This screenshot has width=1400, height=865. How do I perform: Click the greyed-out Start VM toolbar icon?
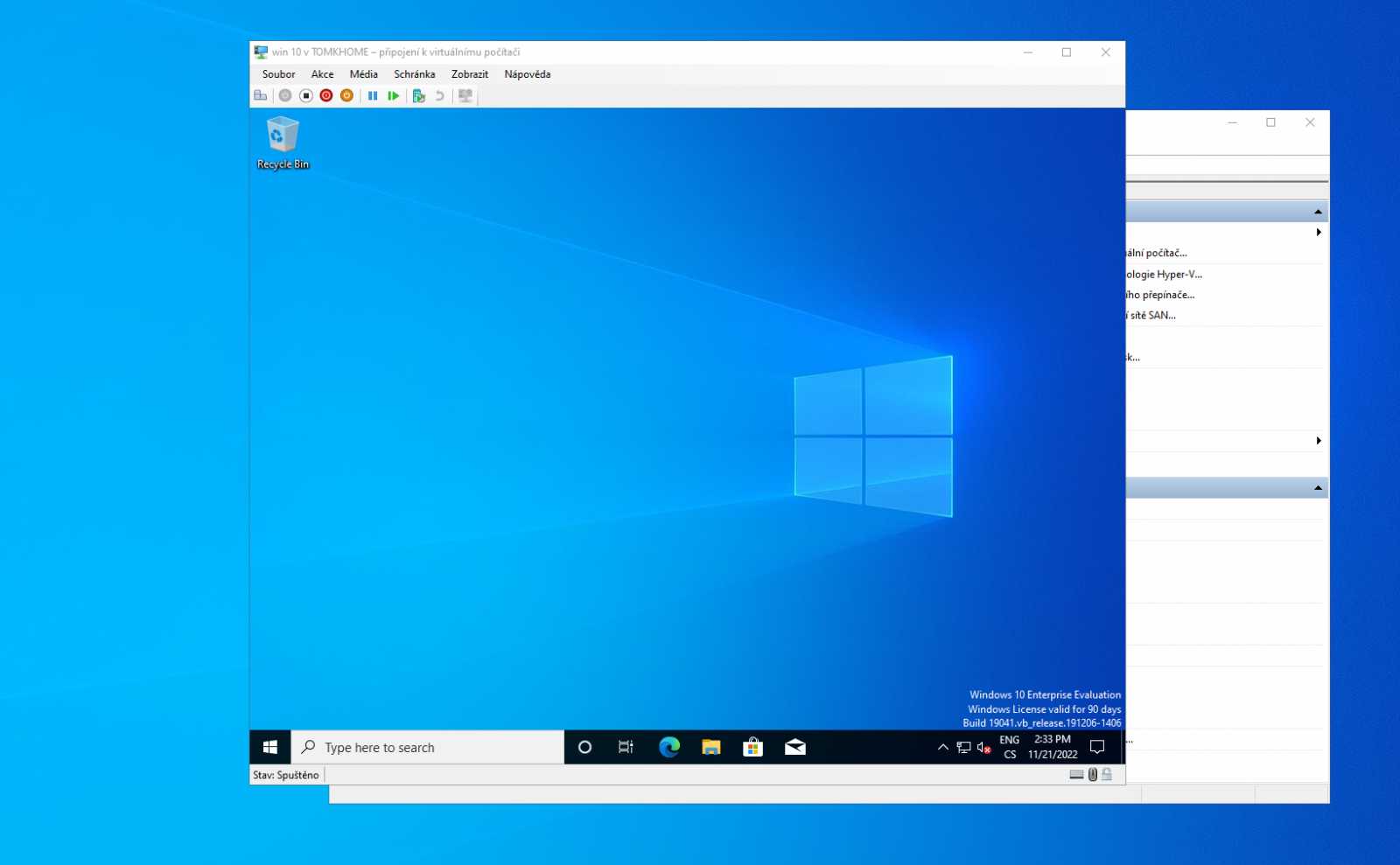(285, 95)
